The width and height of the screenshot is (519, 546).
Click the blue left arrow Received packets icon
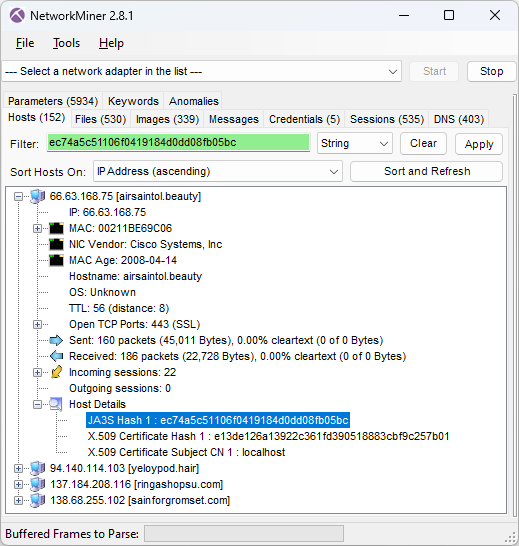pos(56,356)
